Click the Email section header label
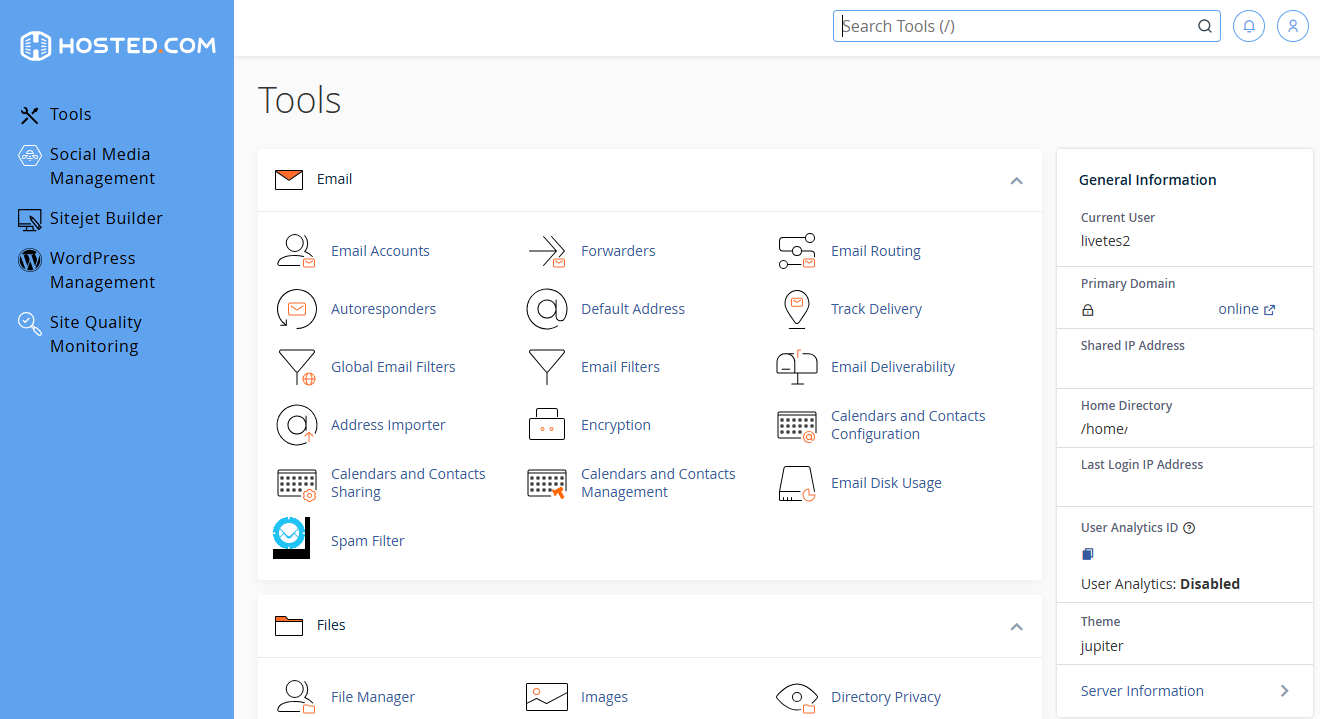 (x=334, y=179)
